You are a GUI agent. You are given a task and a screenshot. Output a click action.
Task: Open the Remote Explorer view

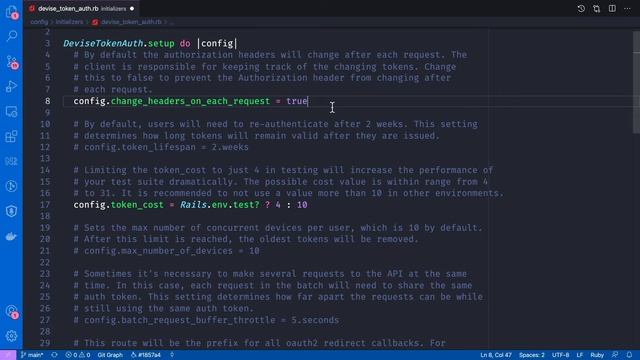[x=11, y=111]
